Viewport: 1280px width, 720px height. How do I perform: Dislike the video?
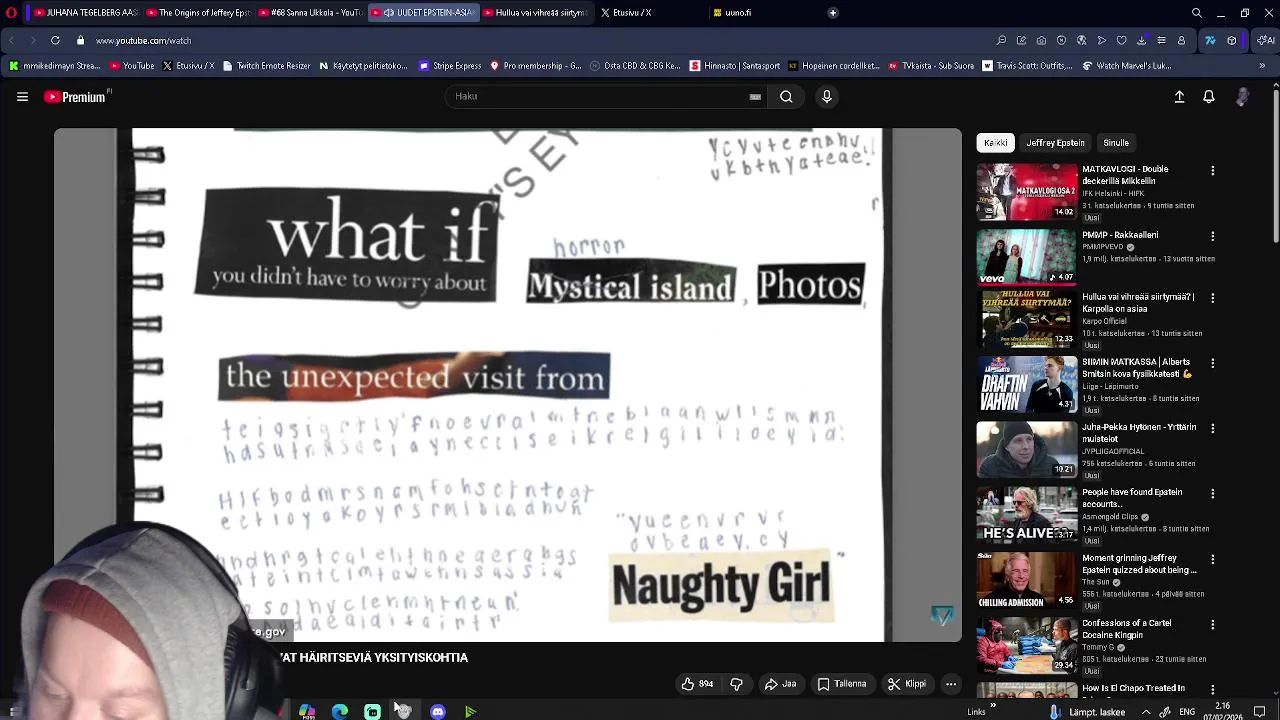[x=736, y=684]
